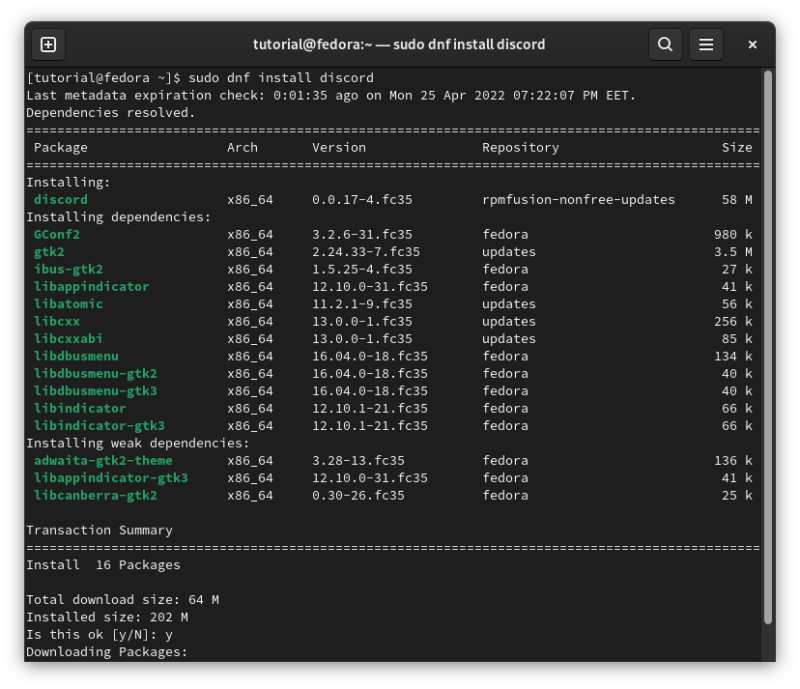This screenshot has width=800, height=689.
Task: Open the terminal search magnifier
Action: (665, 44)
